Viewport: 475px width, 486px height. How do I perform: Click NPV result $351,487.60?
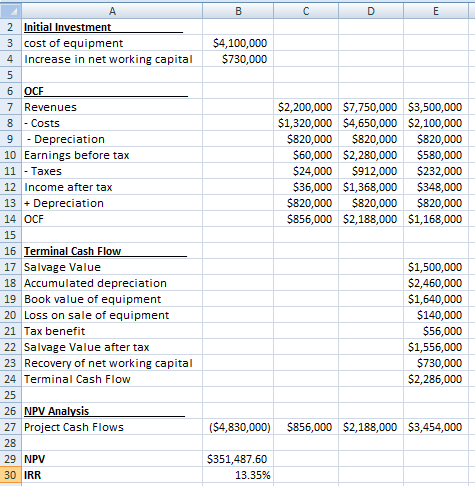[x=237, y=459]
